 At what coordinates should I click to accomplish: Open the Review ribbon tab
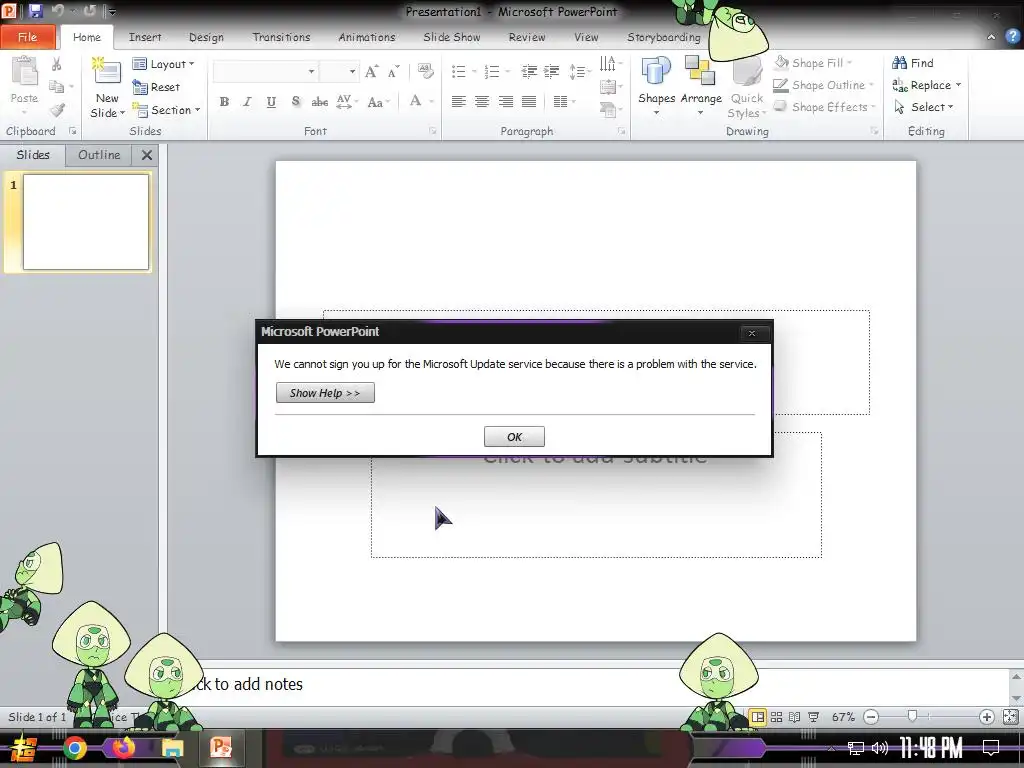[527, 37]
